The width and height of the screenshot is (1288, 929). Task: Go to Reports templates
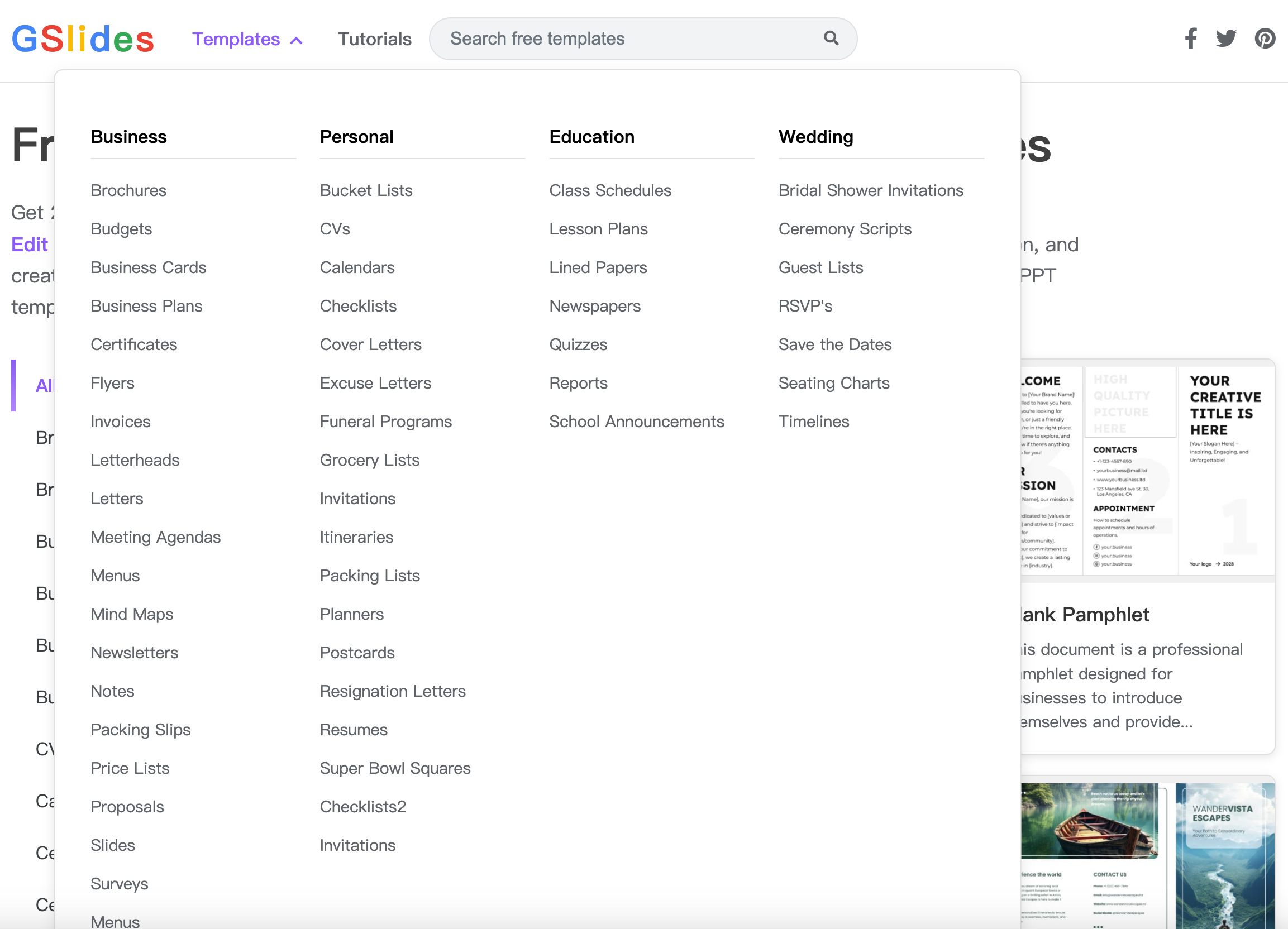pos(578,383)
